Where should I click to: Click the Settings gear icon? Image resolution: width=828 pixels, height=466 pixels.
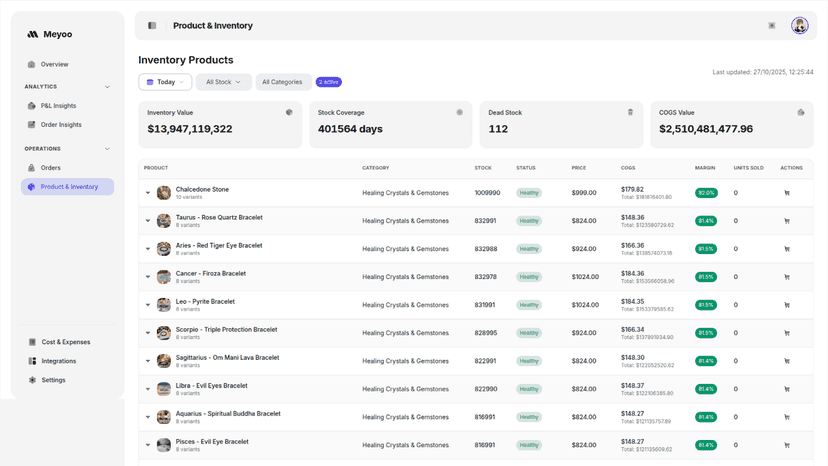[32, 380]
